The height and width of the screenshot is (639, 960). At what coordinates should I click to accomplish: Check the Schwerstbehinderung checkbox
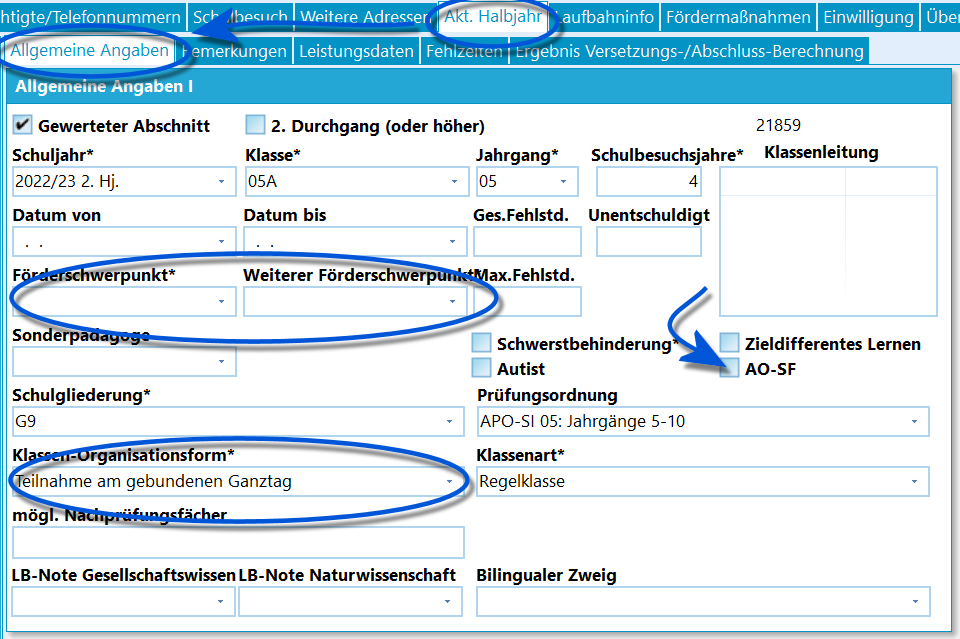[482, 343]
